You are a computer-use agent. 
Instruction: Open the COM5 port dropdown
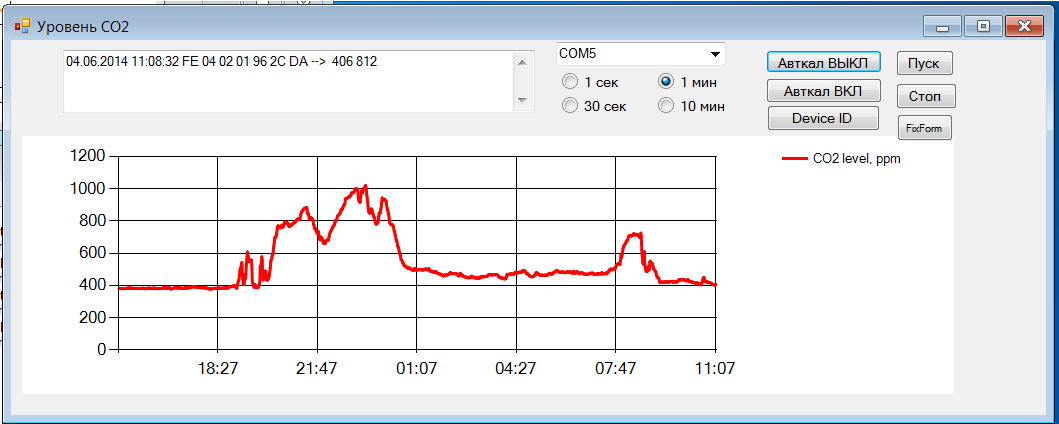(x=715, y=54)
